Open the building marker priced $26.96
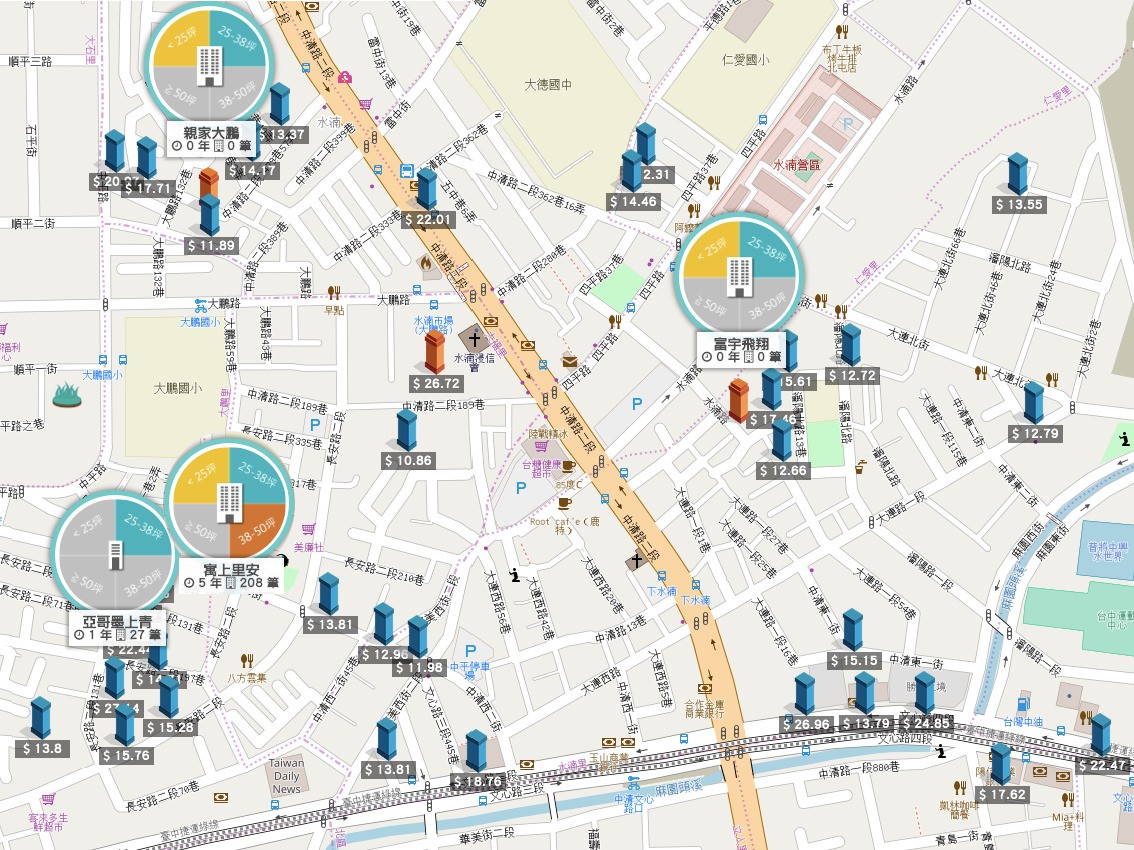This screenshot has width=1134, height=850. tap(805, 693)
